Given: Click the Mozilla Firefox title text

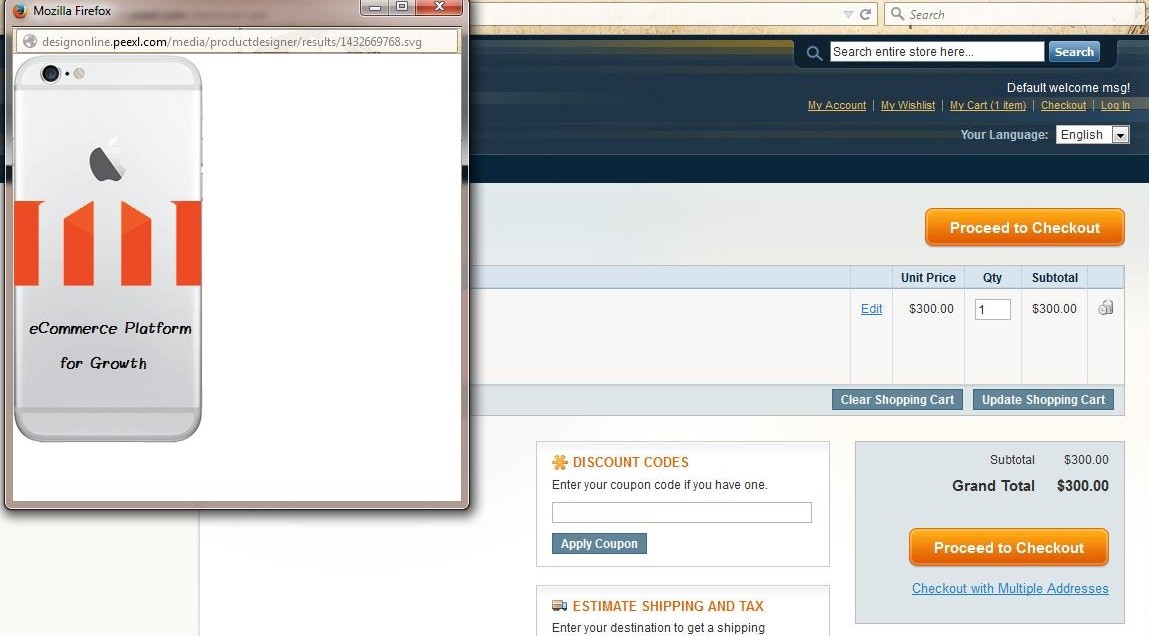Looking at the screenshot, I should [x=72, y=11].
